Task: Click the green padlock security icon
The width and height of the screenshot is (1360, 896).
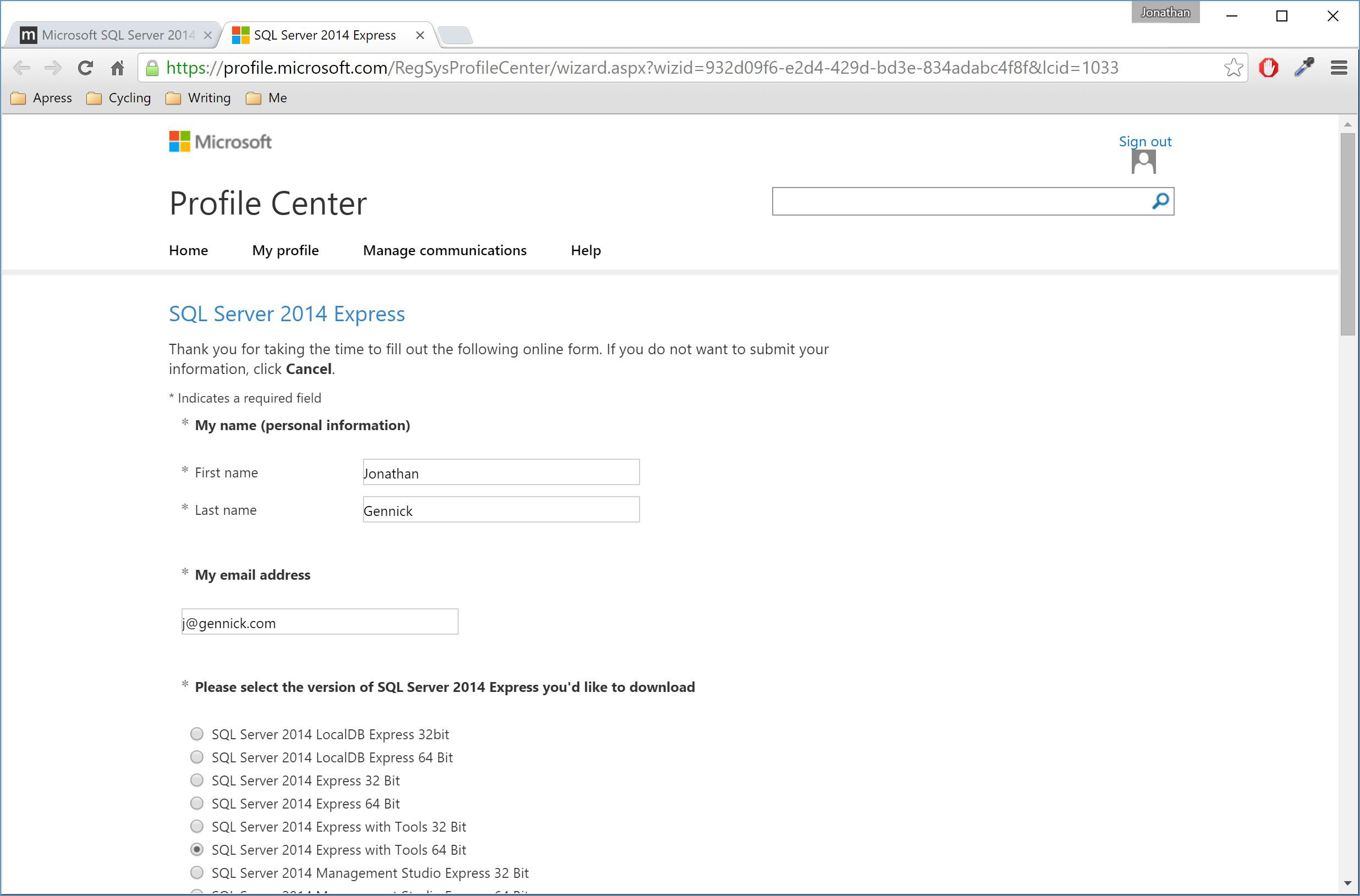Action: point(152,69)
